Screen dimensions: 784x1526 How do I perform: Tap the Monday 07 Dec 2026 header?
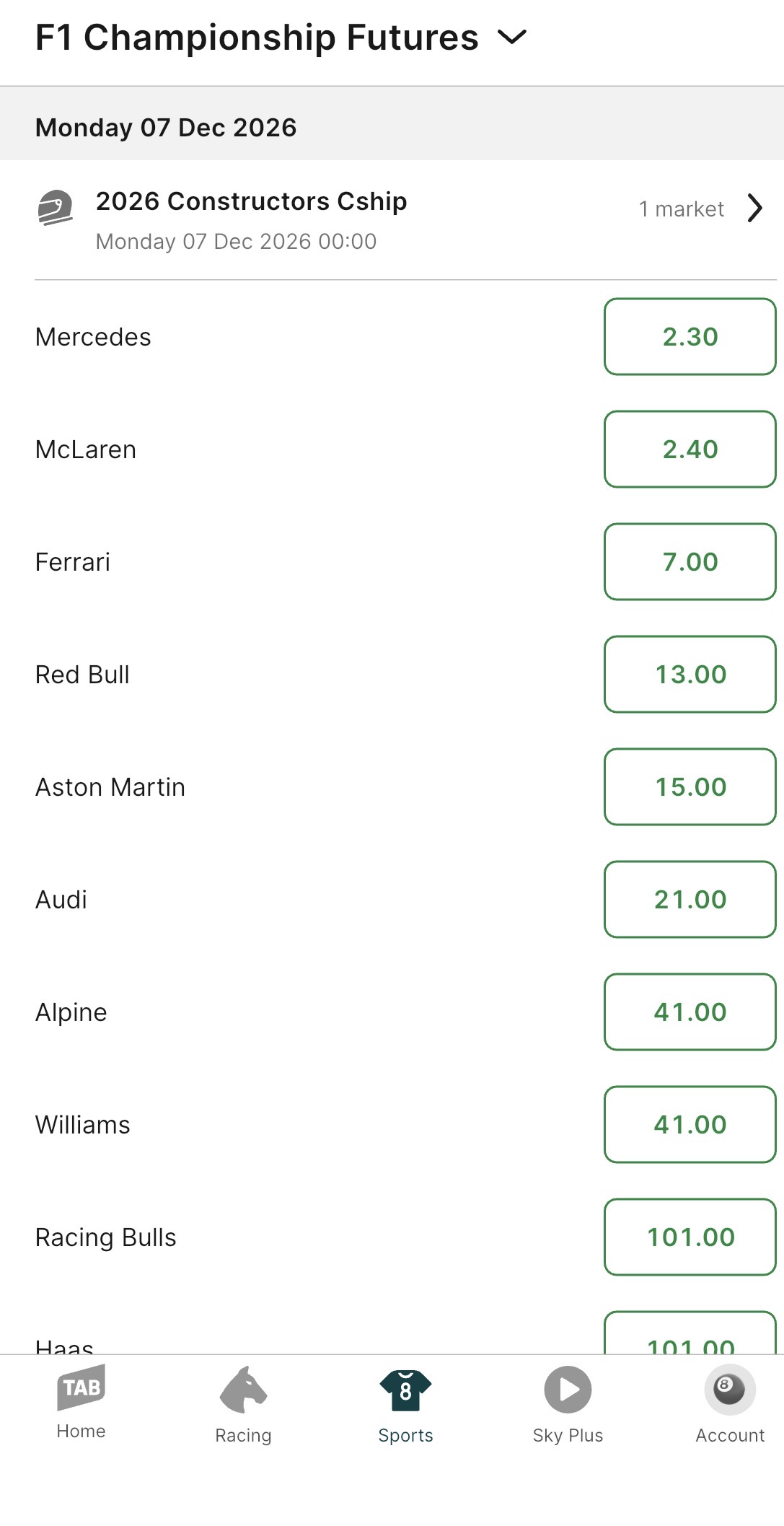(166, 128)
